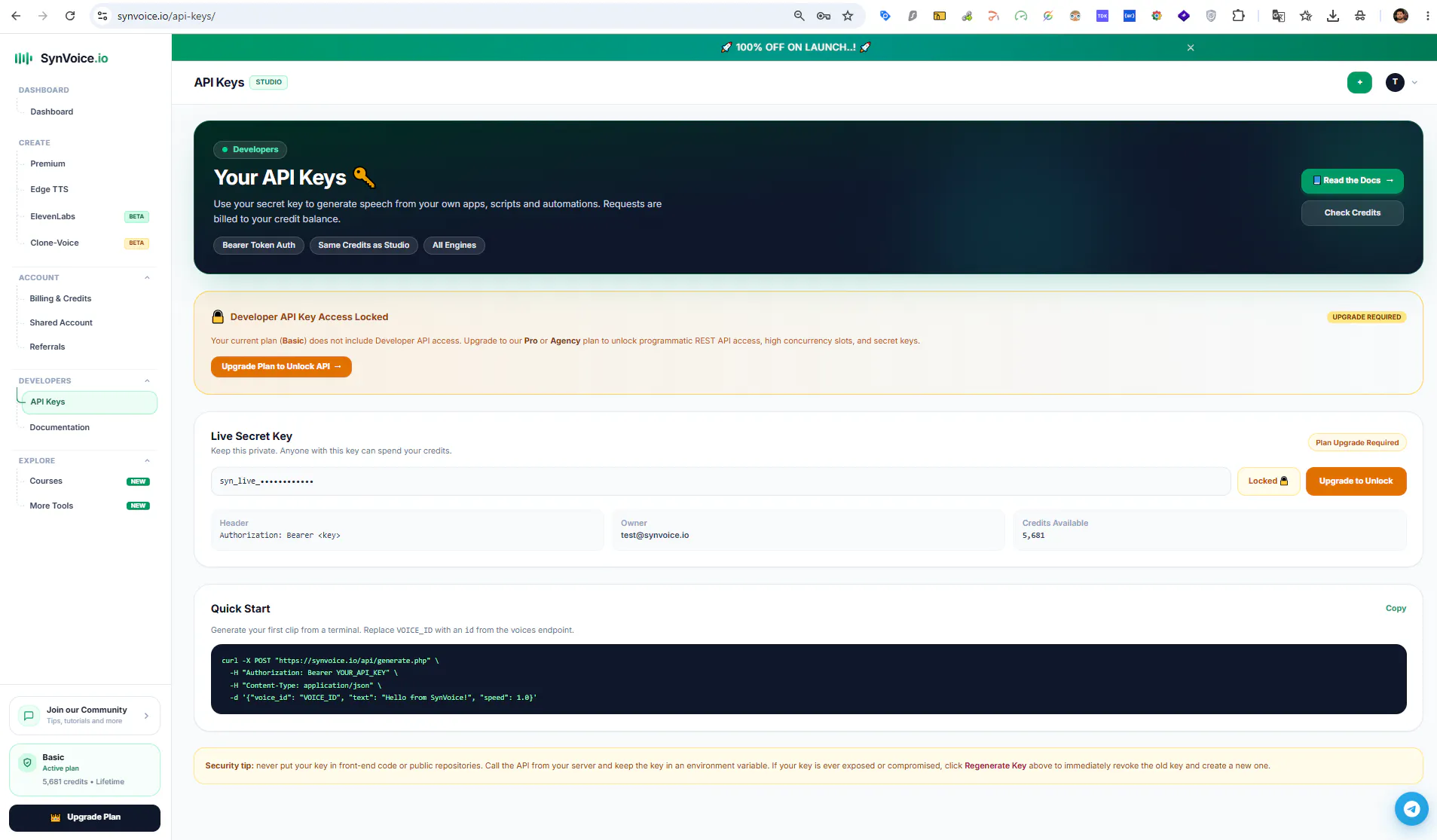Viewport: 1437px width, 840px height.
Task: Reload the page with the refresh icon
Action: pyautogui.click(x=70, y=16)
